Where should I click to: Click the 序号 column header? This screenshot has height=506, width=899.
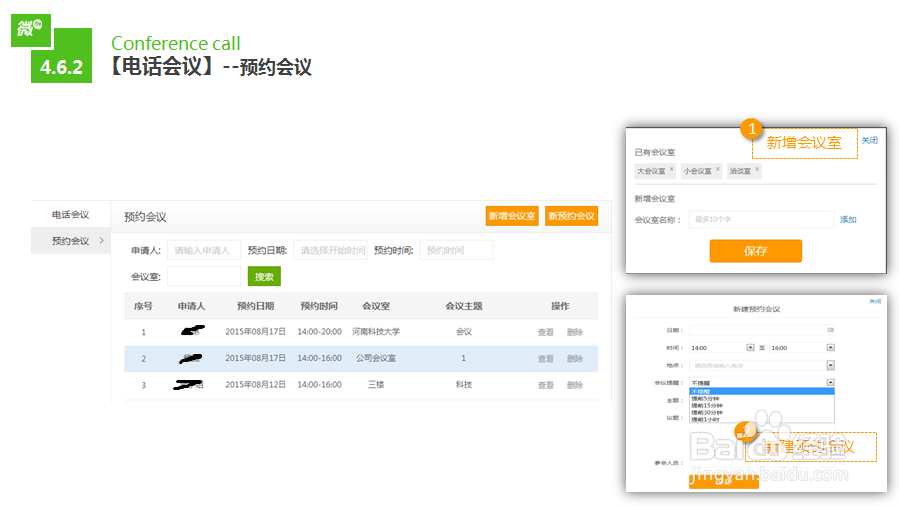(143, 306)
